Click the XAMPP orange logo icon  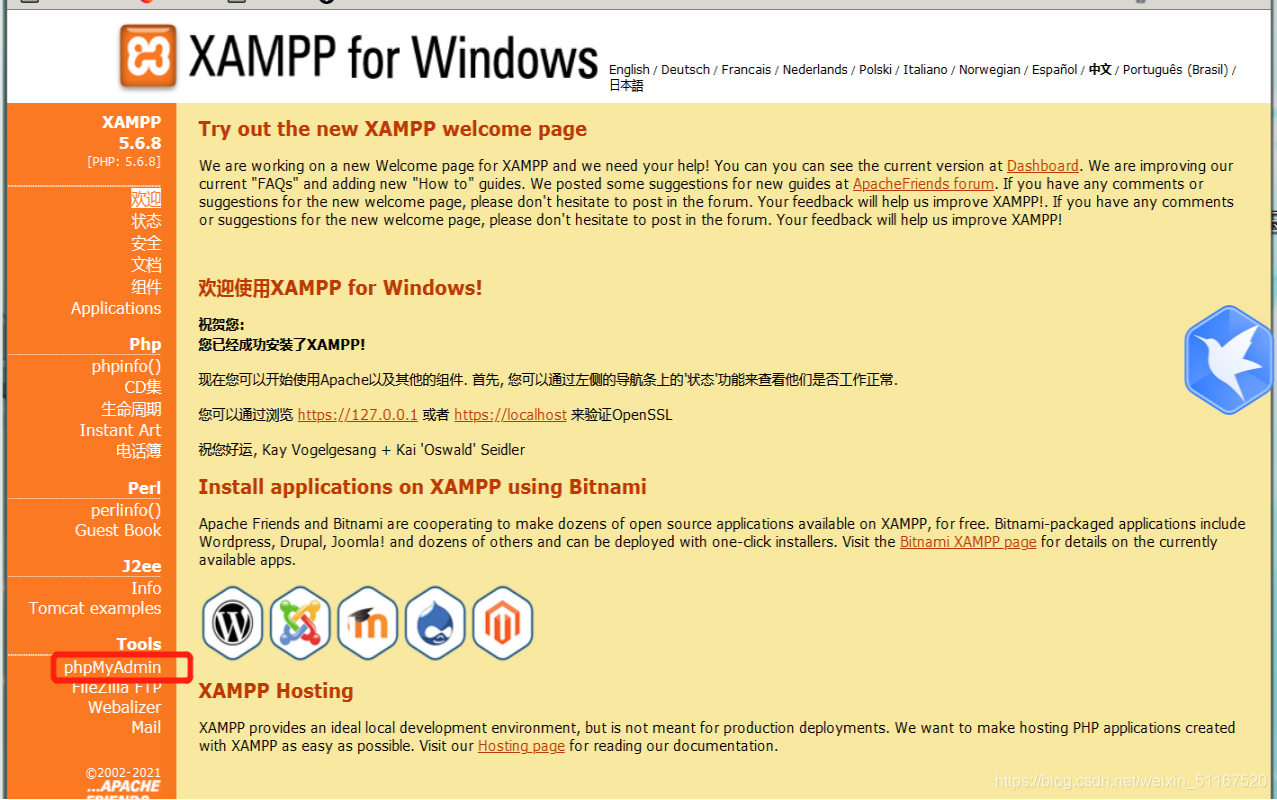tap(147, 56)
